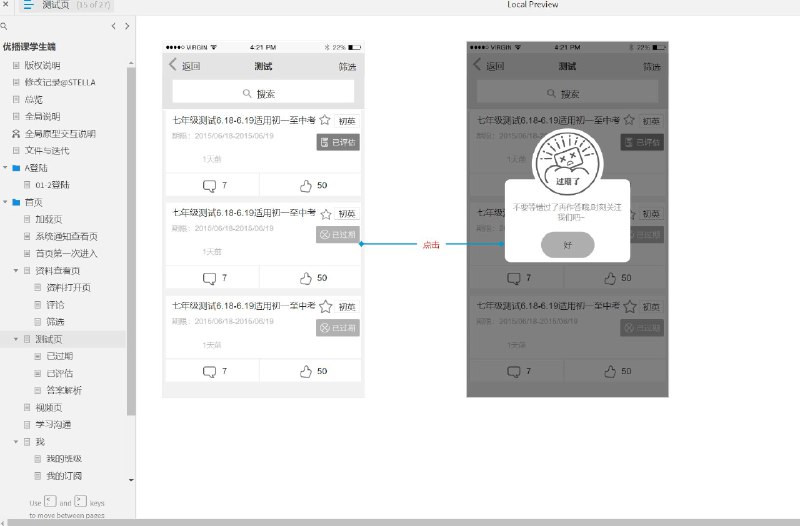The width and height of the screenshot is (800, 526).
Task: Select the 全局原型交互说明 page
Action: [x=60, y=134]
